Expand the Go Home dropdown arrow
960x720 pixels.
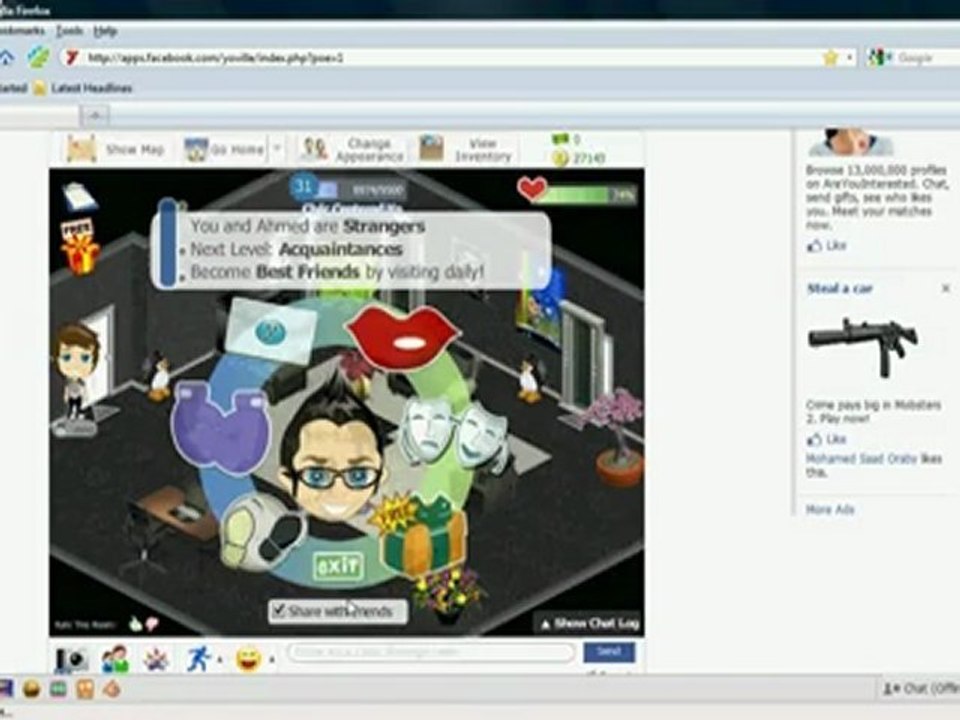tap(277, 149)
